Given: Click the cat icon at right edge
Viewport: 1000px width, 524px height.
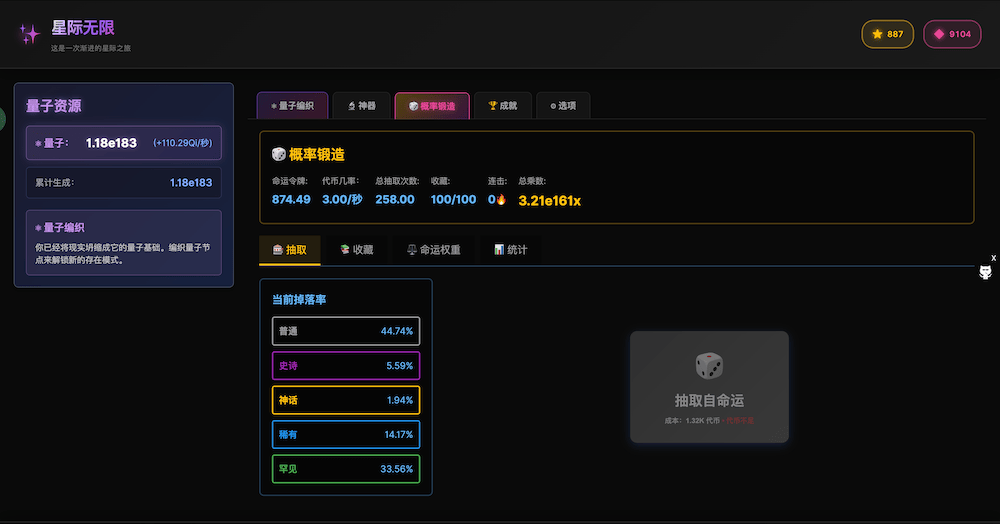Looking at the screenshot, I should coord(985,273).
